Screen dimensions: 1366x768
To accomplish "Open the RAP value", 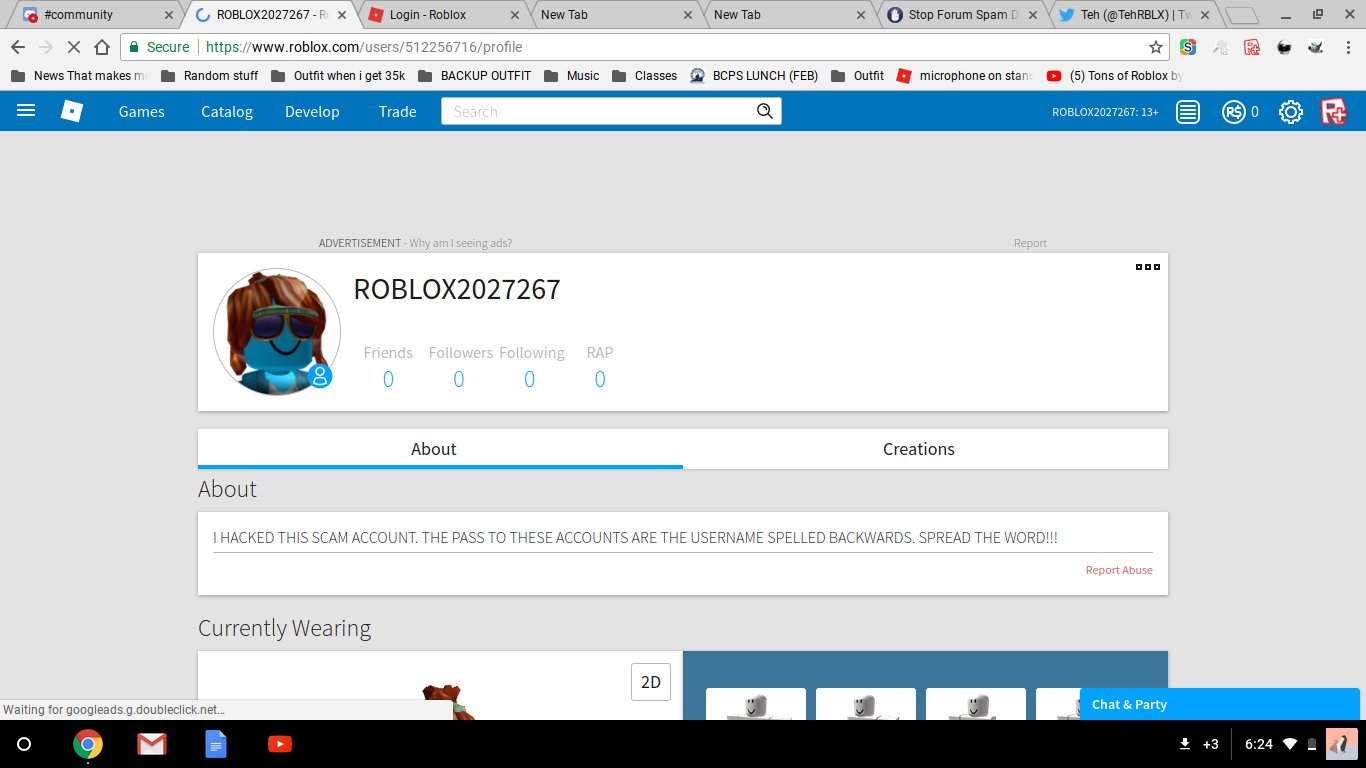I will [x=600, y=379].
